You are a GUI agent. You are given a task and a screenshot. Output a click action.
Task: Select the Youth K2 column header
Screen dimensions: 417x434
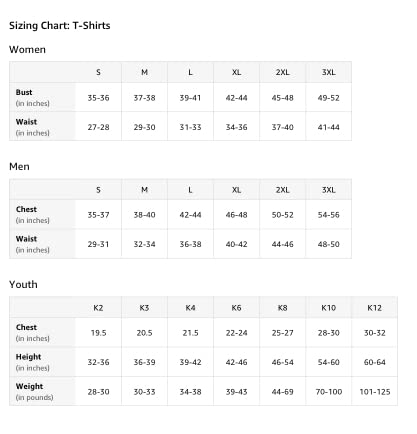pos(98,308)
